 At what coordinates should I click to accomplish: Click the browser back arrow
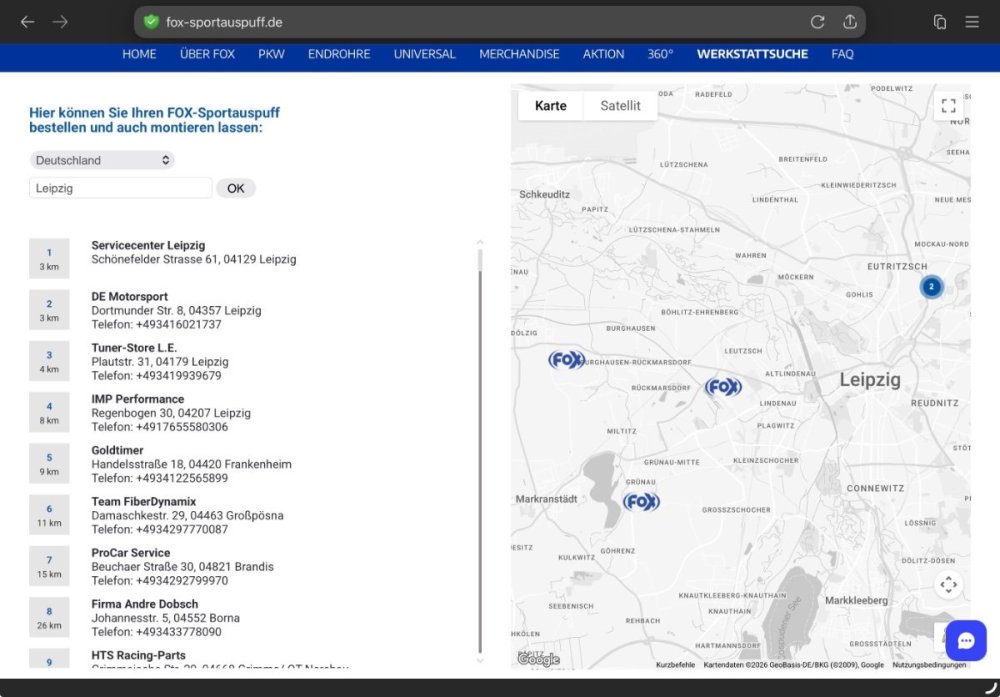click(x=27, y=22)
